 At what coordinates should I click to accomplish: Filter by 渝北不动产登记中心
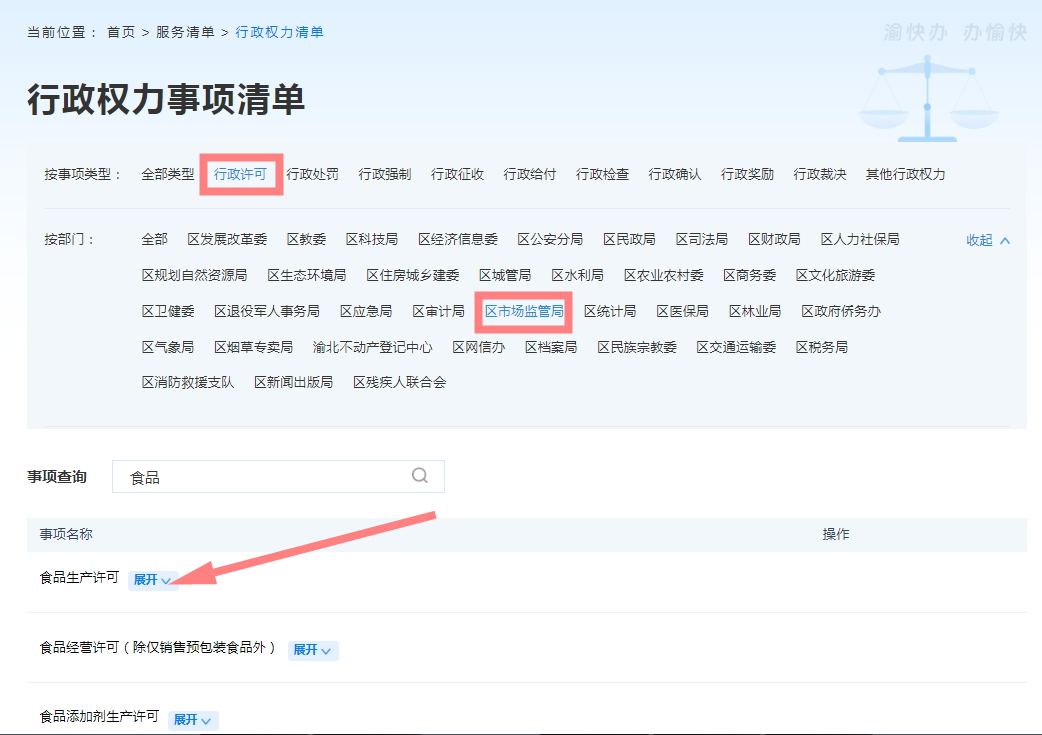point(372,347)
